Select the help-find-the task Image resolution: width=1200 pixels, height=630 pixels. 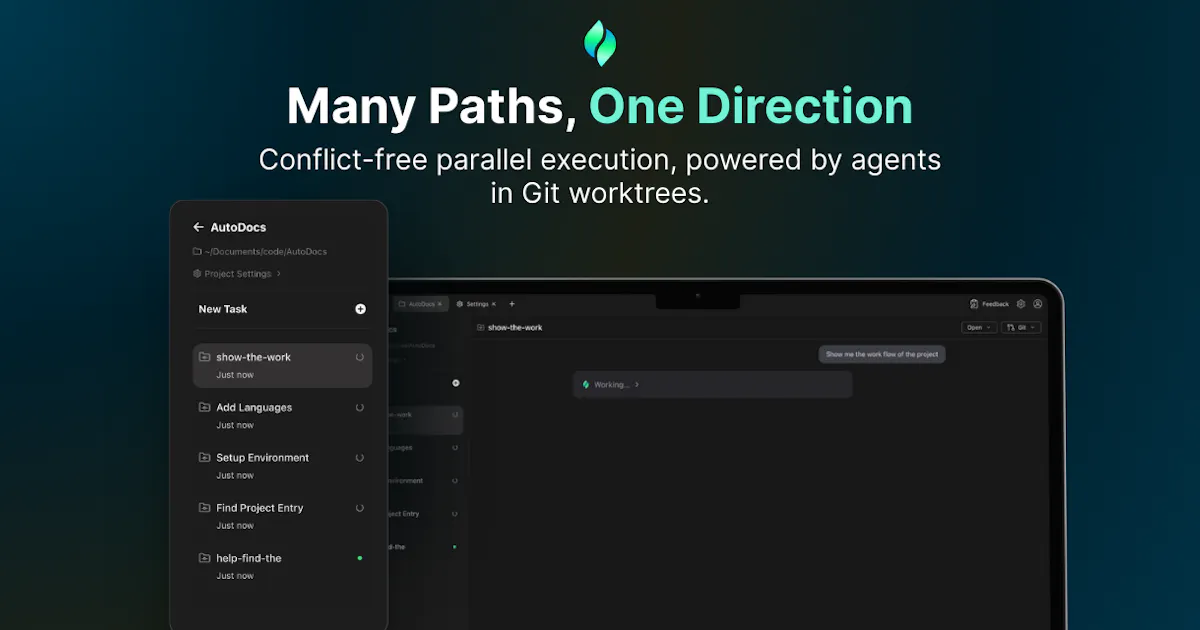282,565
